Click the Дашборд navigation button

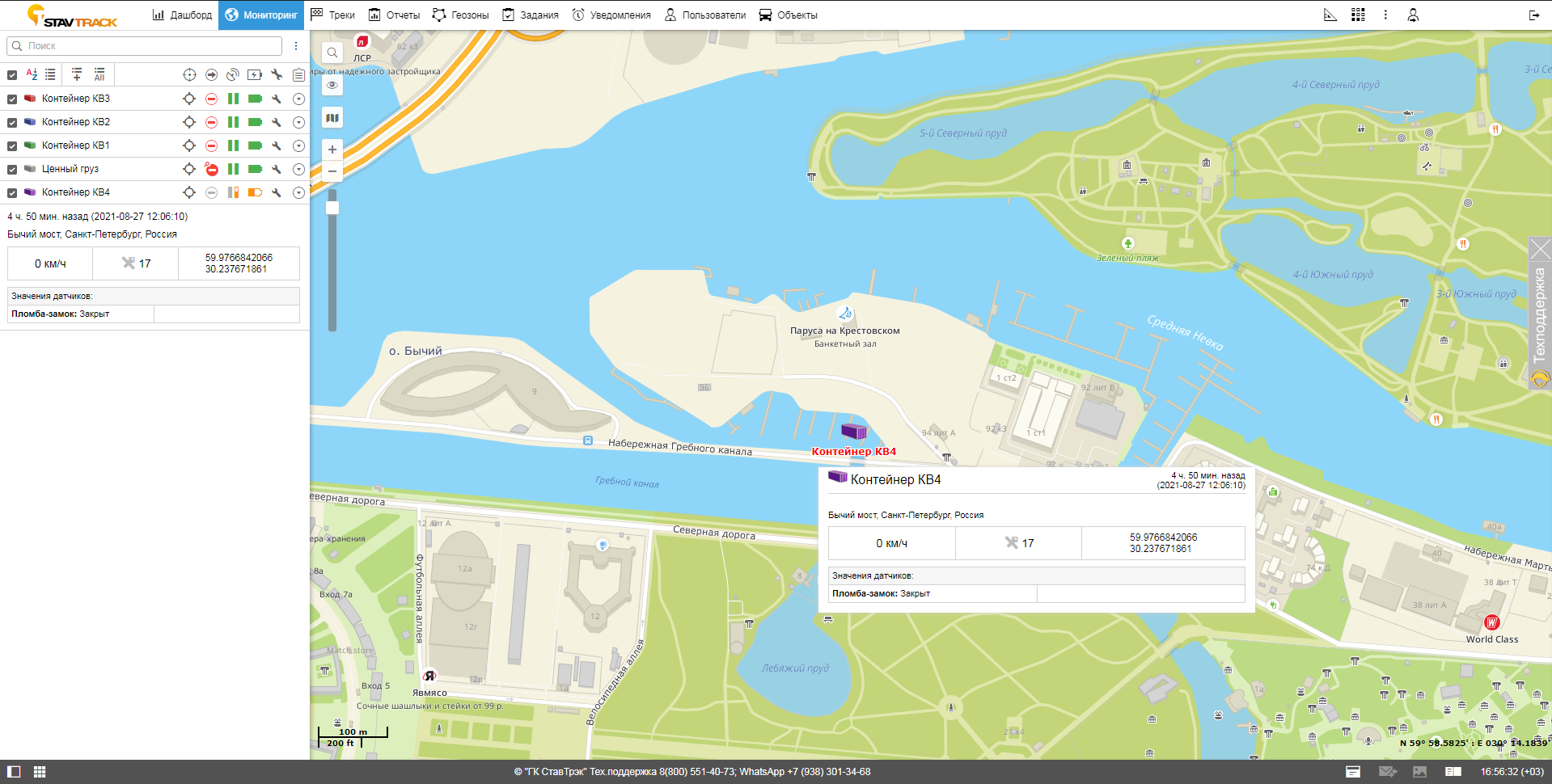182,15
